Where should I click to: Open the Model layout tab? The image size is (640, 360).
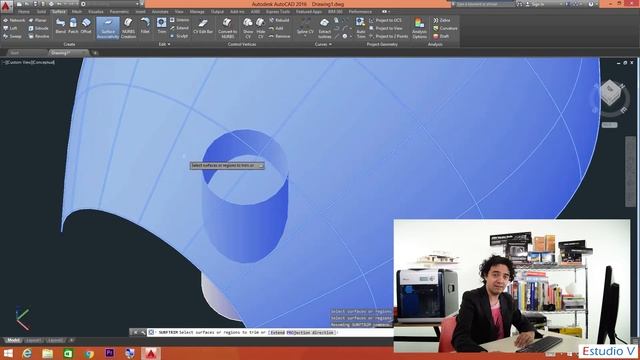[x=13, y=340]
